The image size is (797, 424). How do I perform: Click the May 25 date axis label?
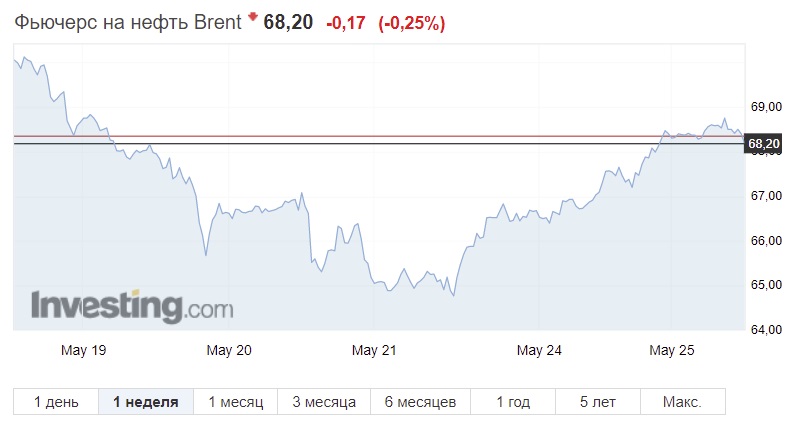pos(671,350)
